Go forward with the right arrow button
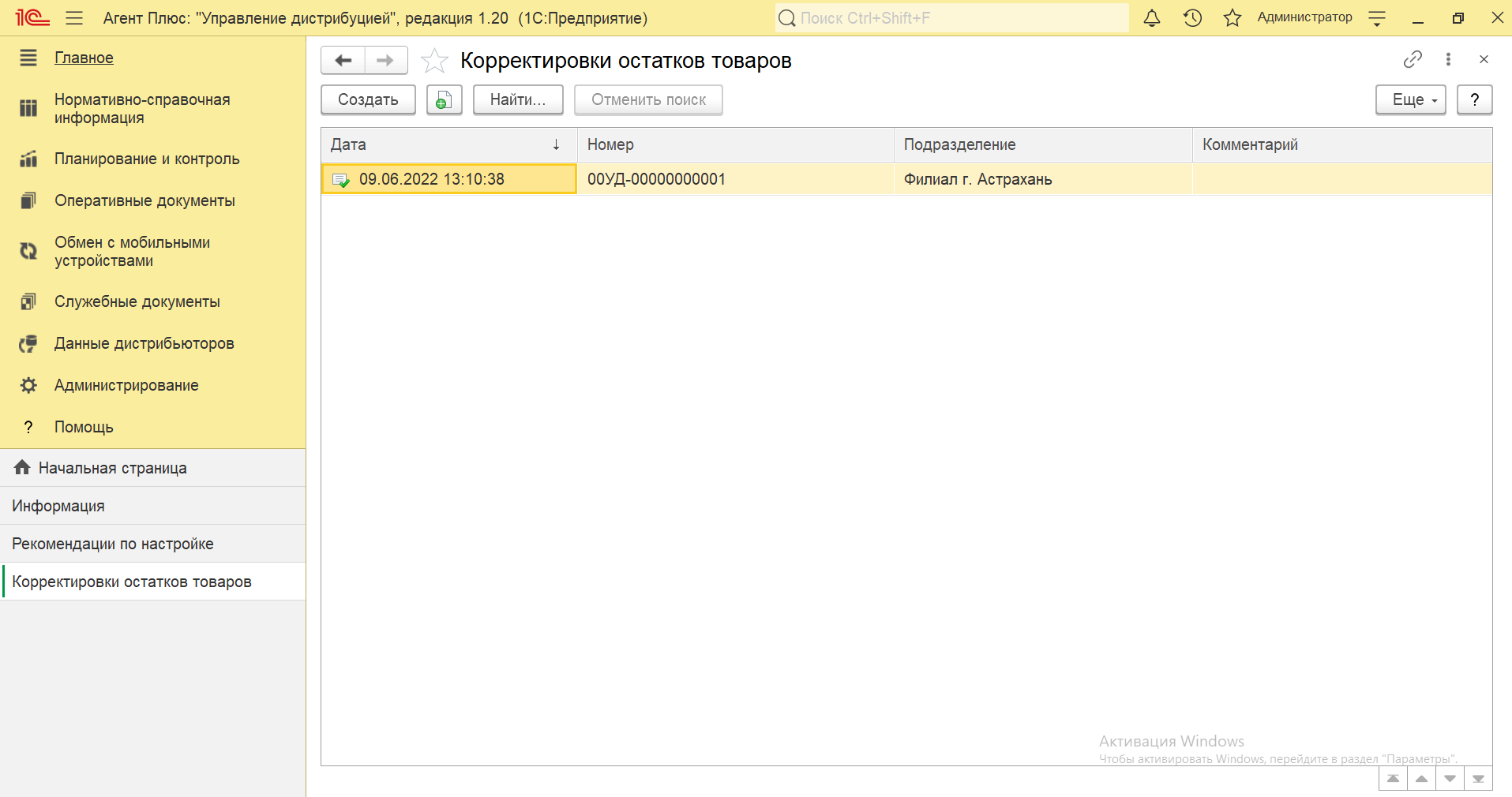The height and width of the screenshot is (797, 1512). [385, 61]
